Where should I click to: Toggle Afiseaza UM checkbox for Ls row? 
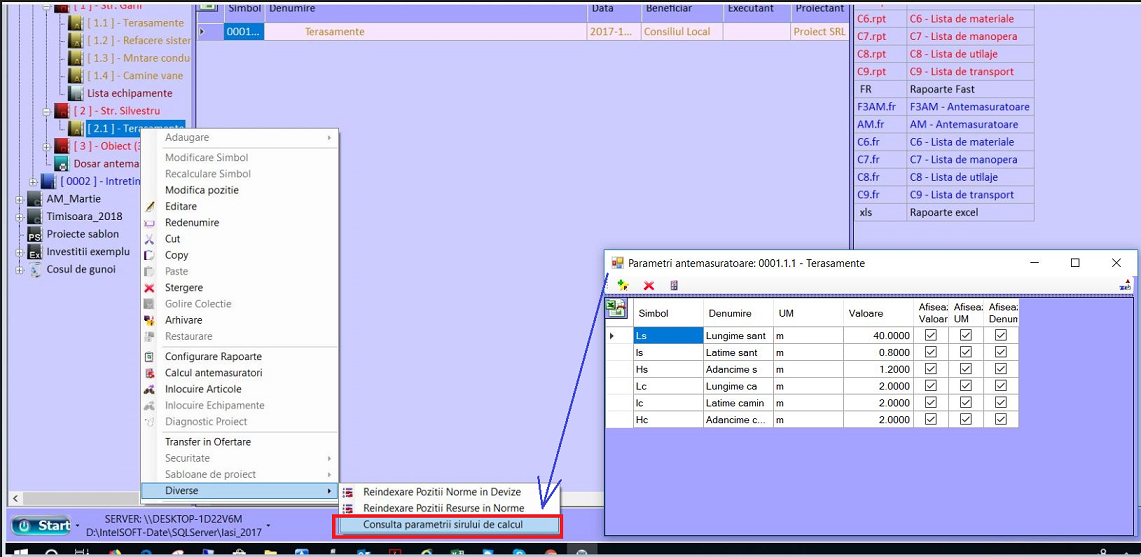pyautogui.click(x=966, y=336)
